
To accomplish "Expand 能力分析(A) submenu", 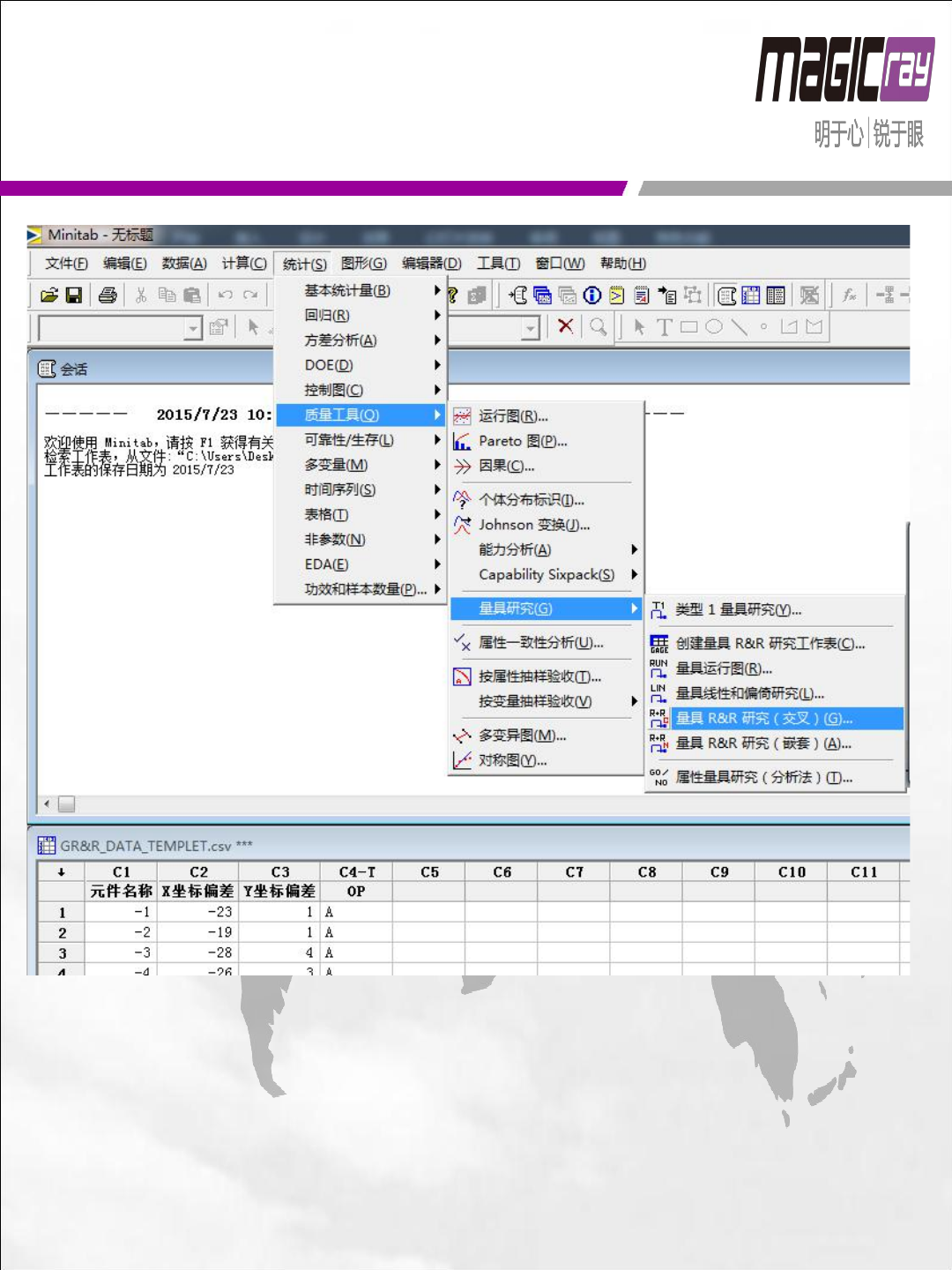I will [x=547, y=549].
